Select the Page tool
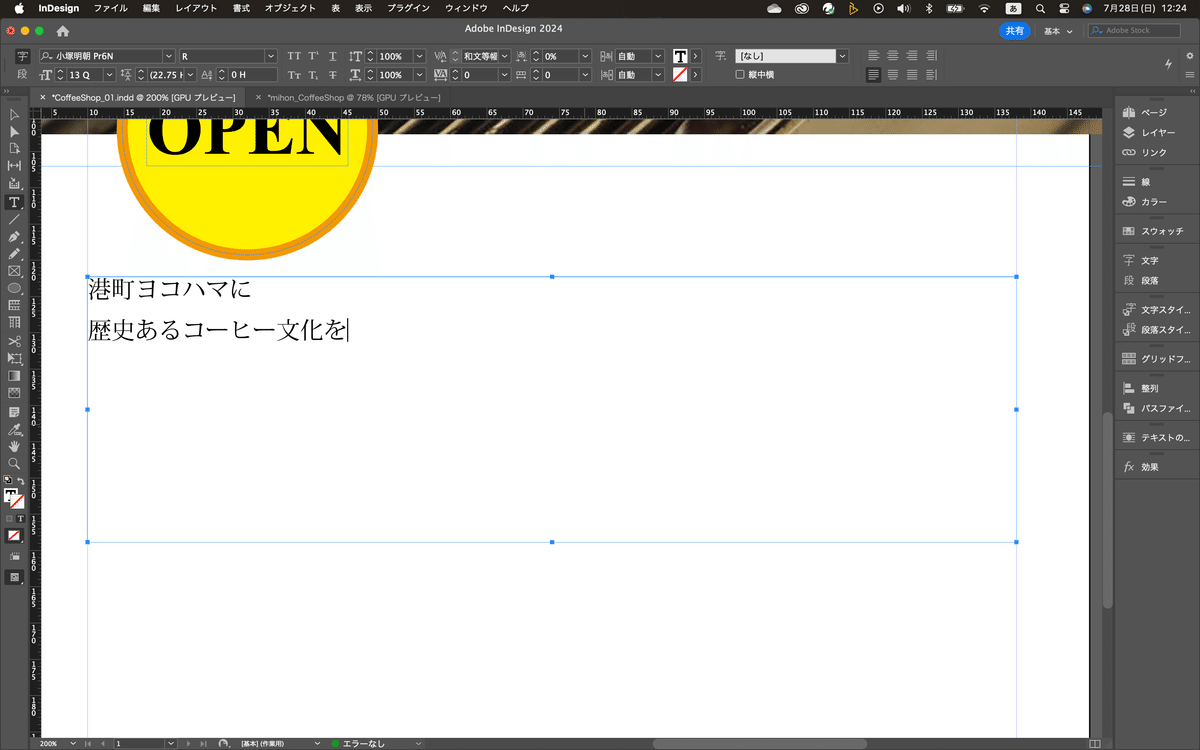1200x750 pixels. coord(14,149)
